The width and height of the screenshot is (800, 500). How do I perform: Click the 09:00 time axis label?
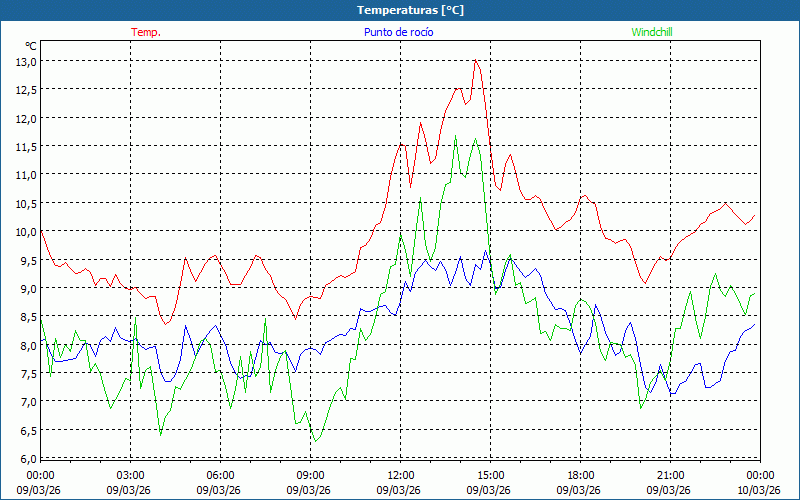point(311,475)
